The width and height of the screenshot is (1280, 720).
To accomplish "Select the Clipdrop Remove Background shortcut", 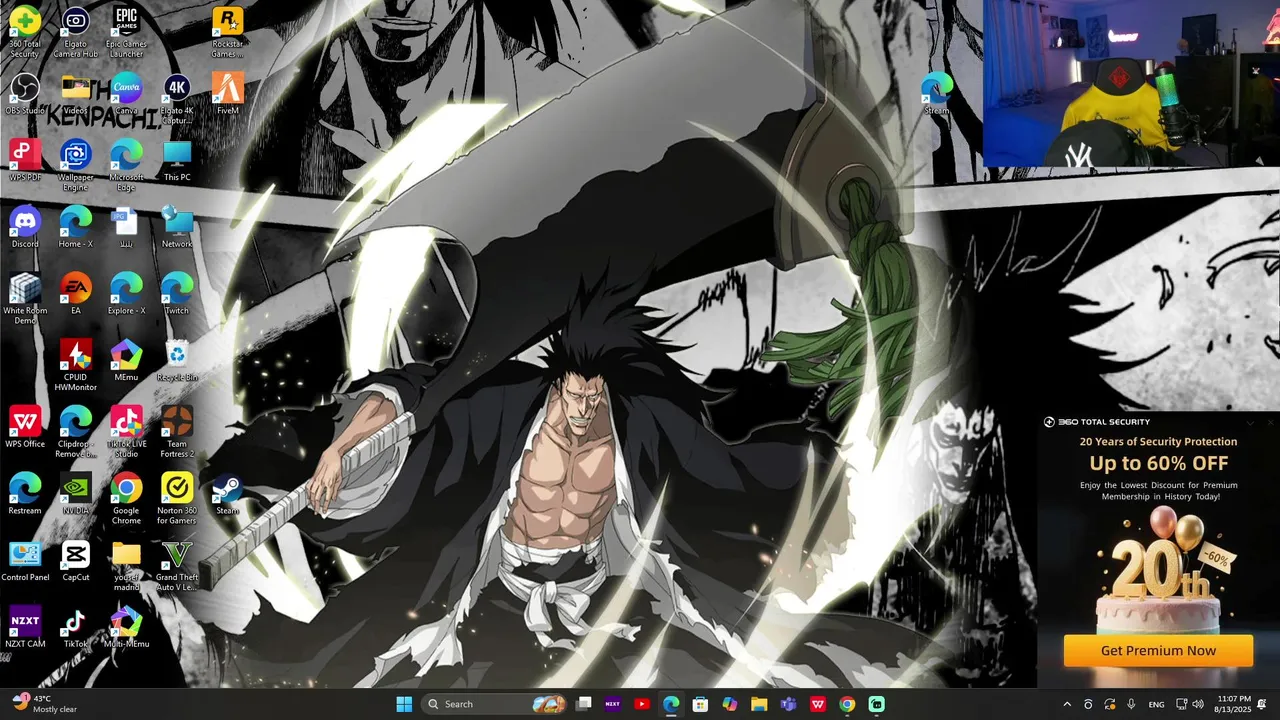I will [76, 432].
